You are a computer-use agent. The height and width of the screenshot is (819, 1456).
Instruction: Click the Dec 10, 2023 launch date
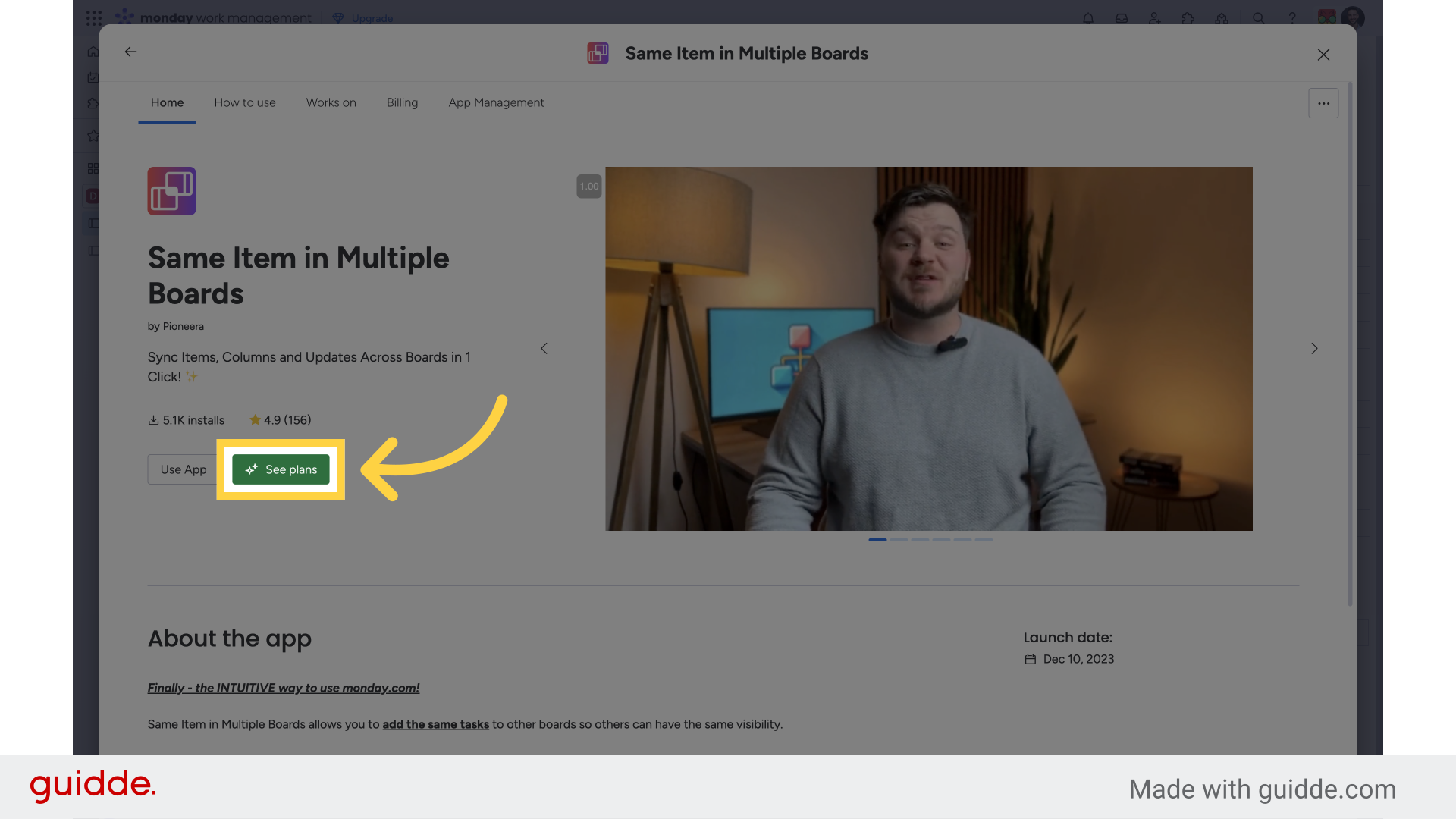pos(1078,659)
